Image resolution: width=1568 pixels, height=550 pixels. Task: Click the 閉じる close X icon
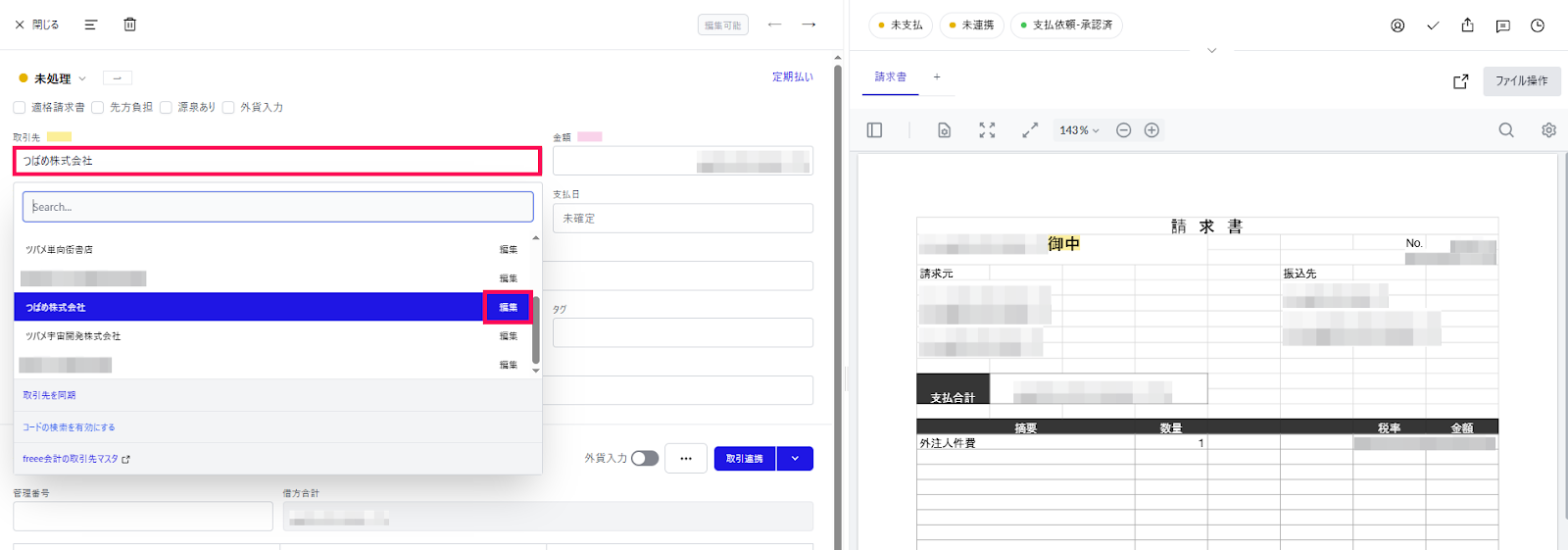pyautogui.click(x=20, y=25)
